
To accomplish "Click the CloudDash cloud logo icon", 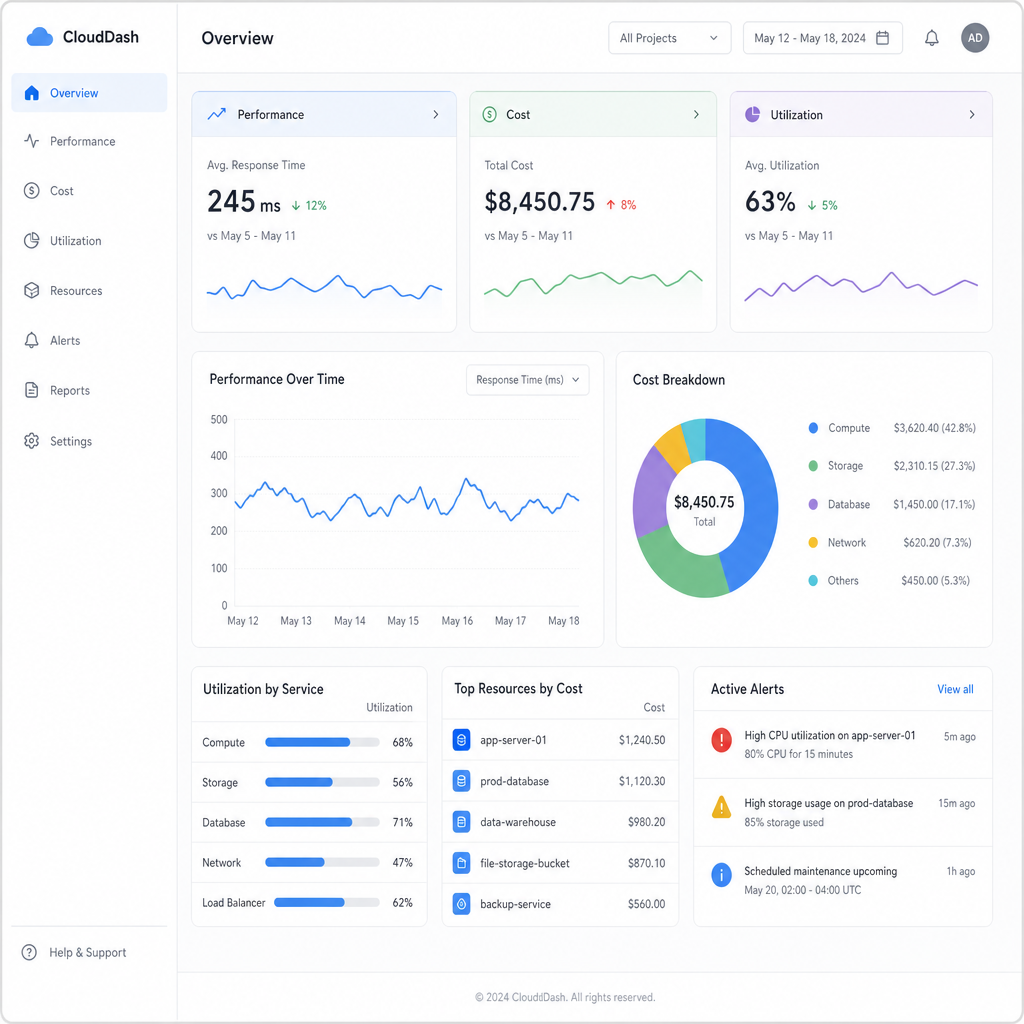I will click(39, 37).
